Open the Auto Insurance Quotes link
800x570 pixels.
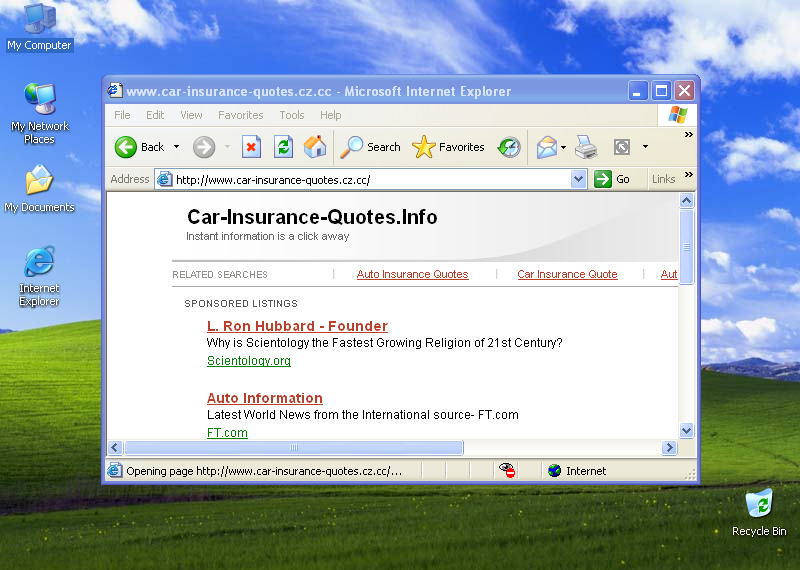tap(412, 274)
